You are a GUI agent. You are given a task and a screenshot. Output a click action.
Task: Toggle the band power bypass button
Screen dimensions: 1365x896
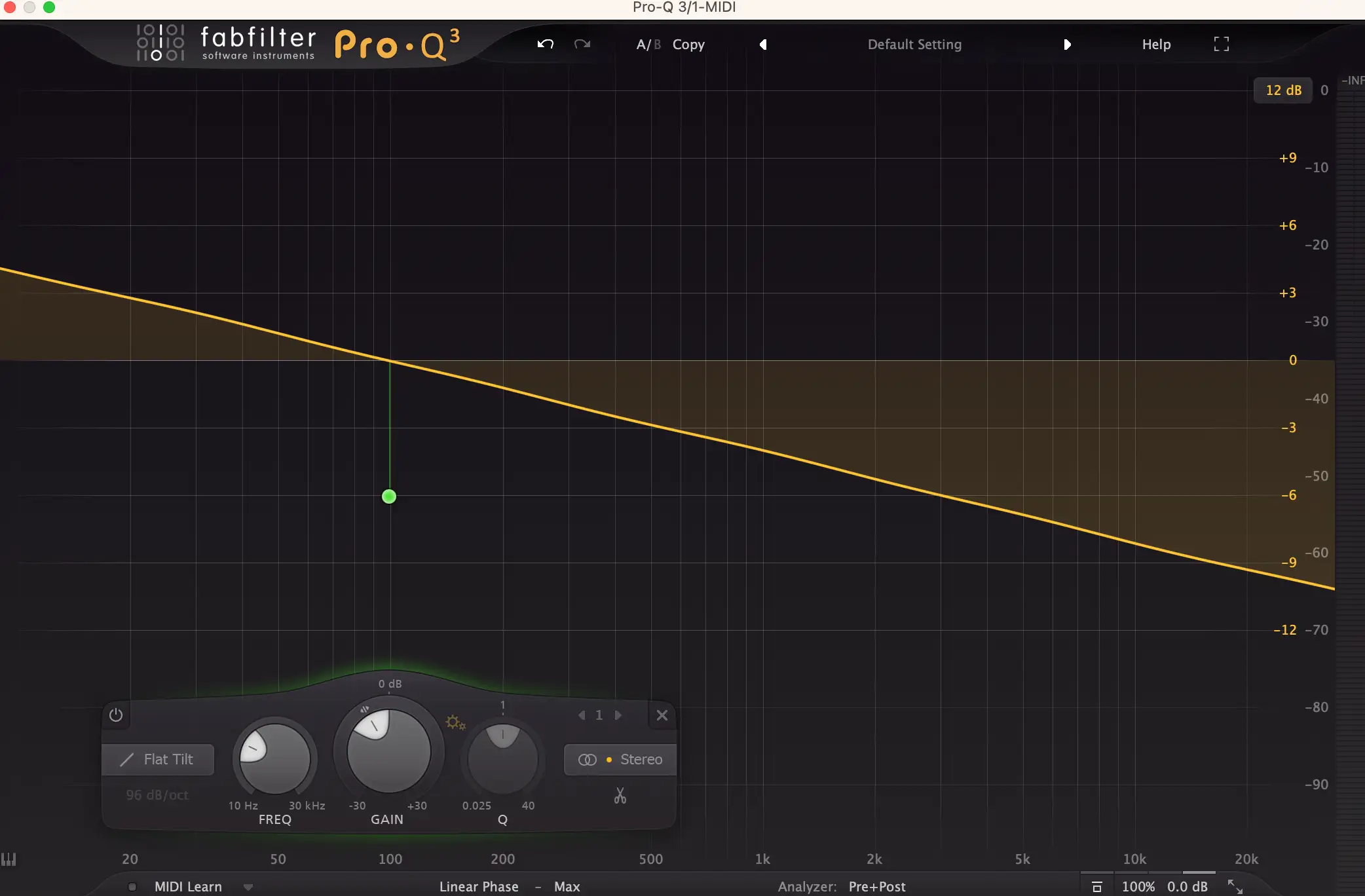tap(116, 715)
